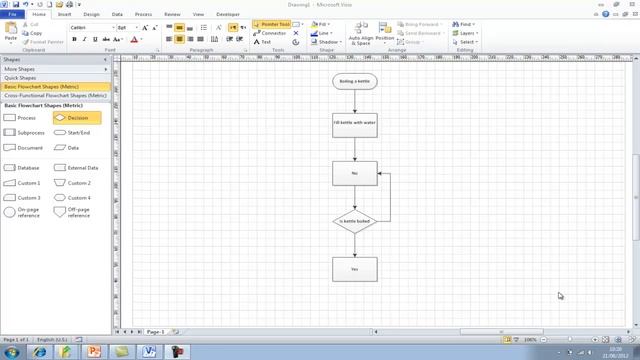This screenshot has width=640, height=360.
Task: Undo the last action
Action: 26,4
